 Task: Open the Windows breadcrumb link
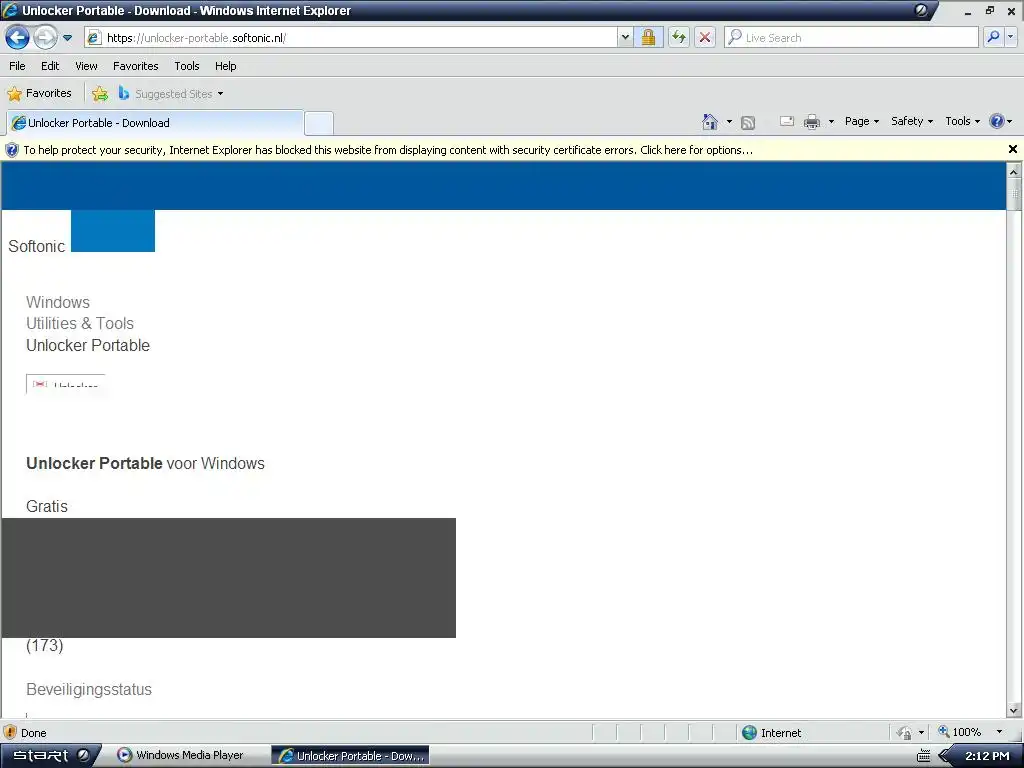[58, 302]
